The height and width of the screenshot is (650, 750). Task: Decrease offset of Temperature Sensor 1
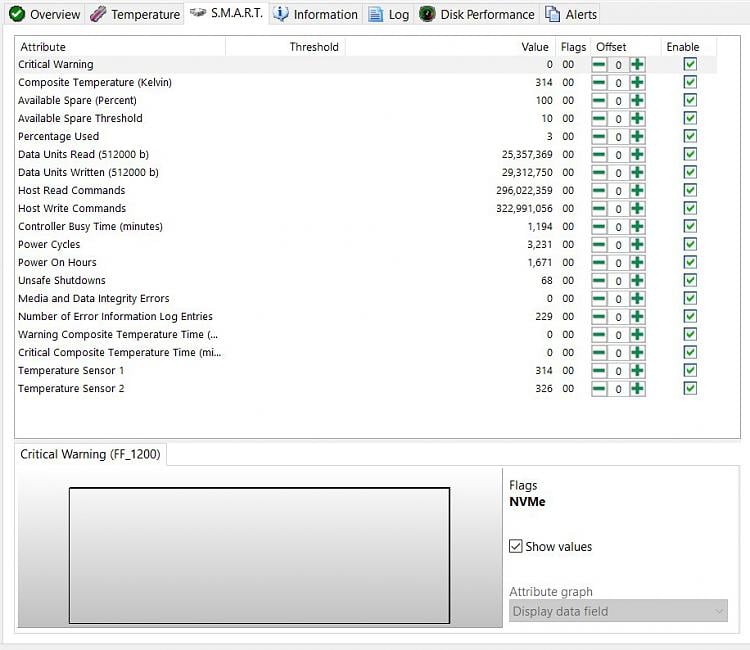599,371
